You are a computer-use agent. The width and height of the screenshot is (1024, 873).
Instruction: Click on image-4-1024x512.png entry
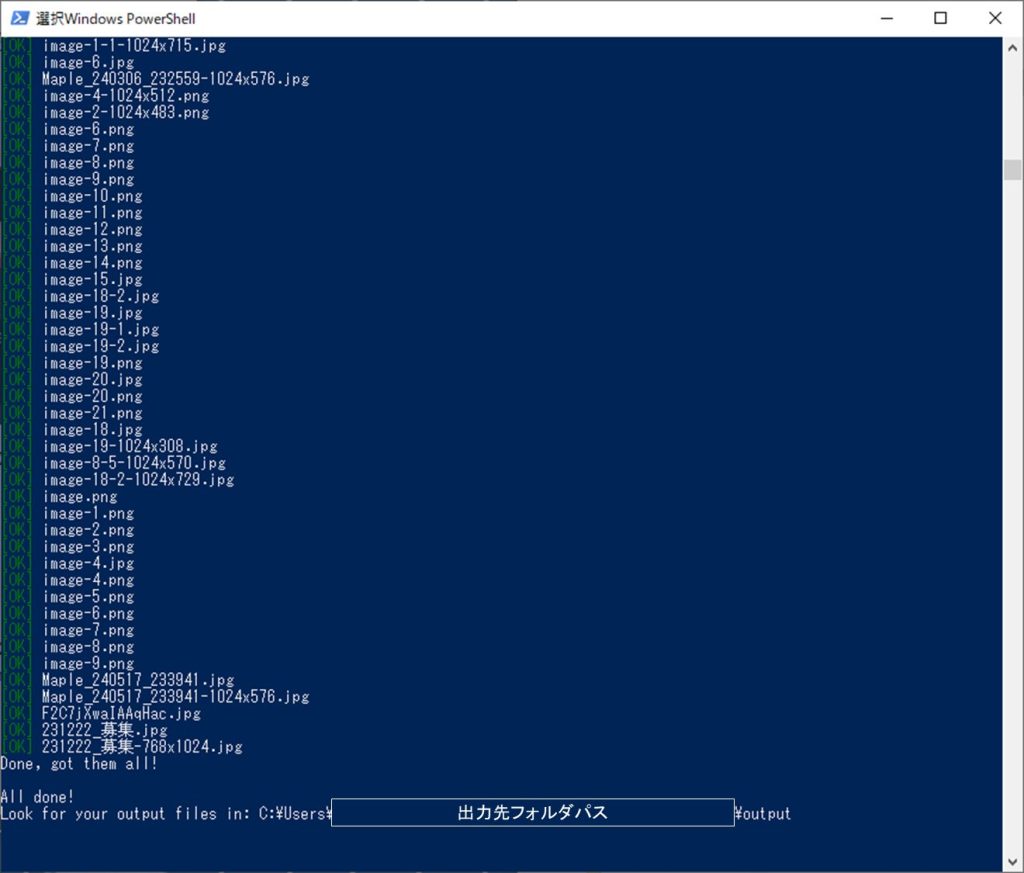(x=126, y=96)
